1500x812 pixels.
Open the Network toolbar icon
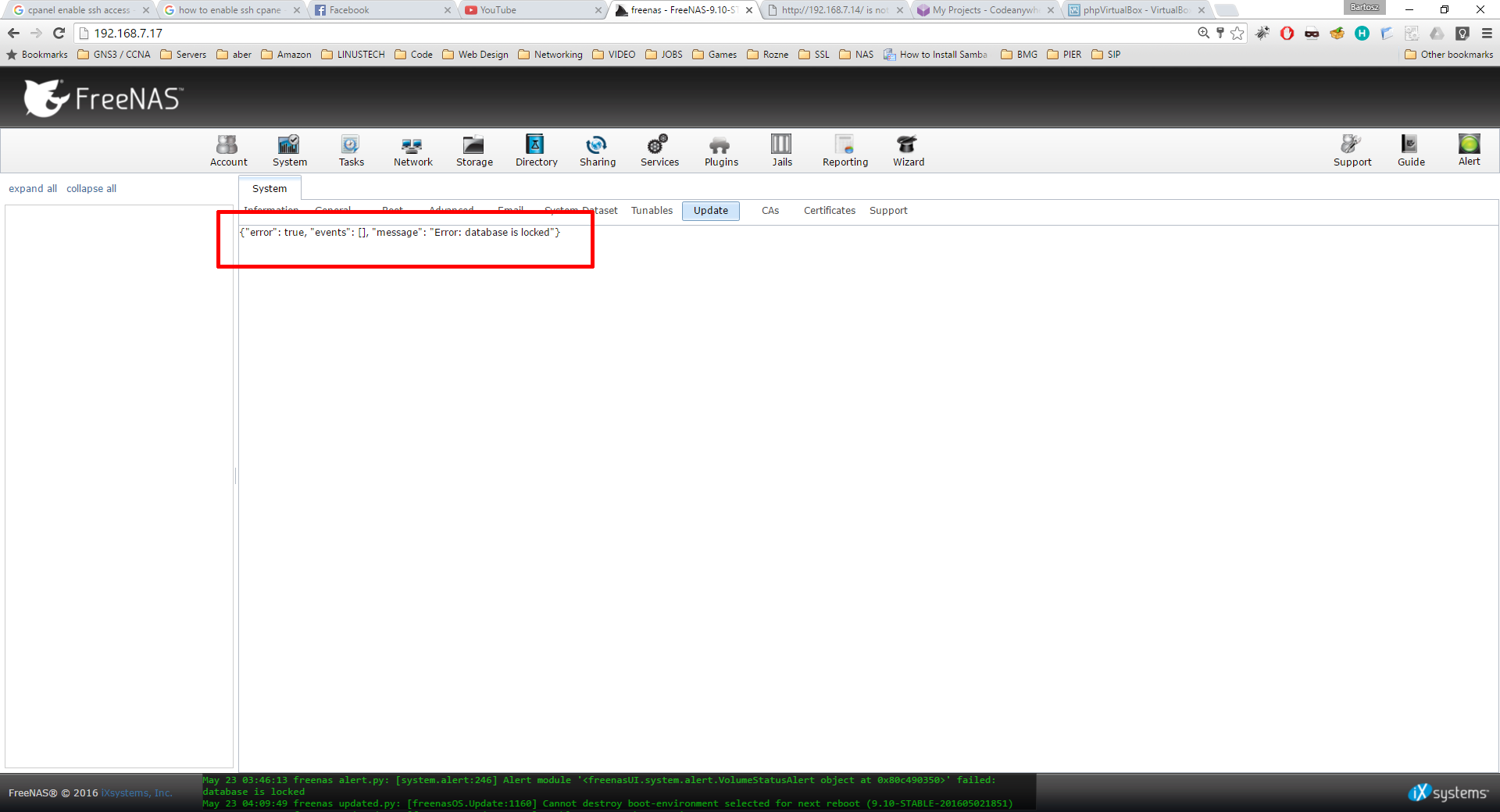pos(412,151)
